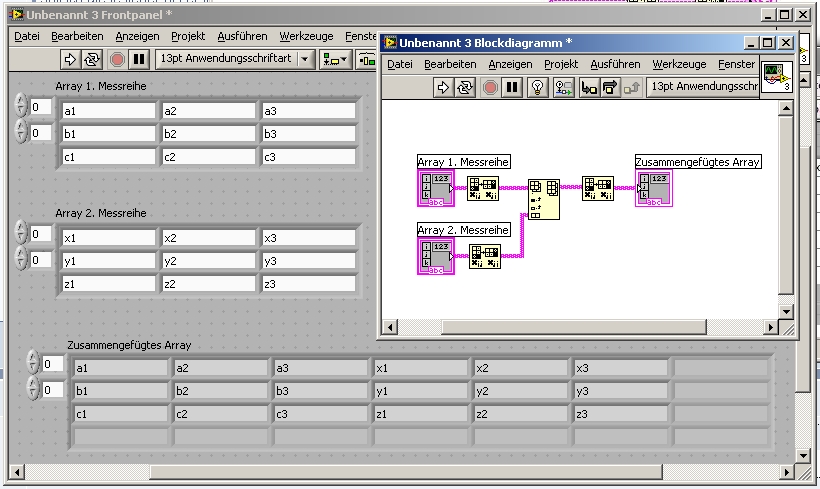The width and height of the screenshot is (820, 489).
Task: Click cell x3 in Zusammengefügtes Array
Action: 621,368
